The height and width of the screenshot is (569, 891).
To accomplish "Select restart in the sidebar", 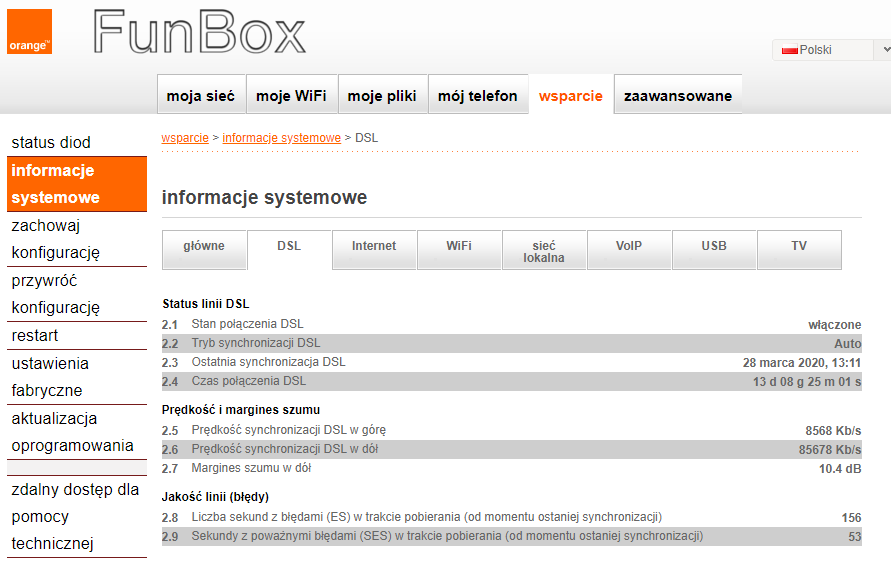I will point(35,336).
